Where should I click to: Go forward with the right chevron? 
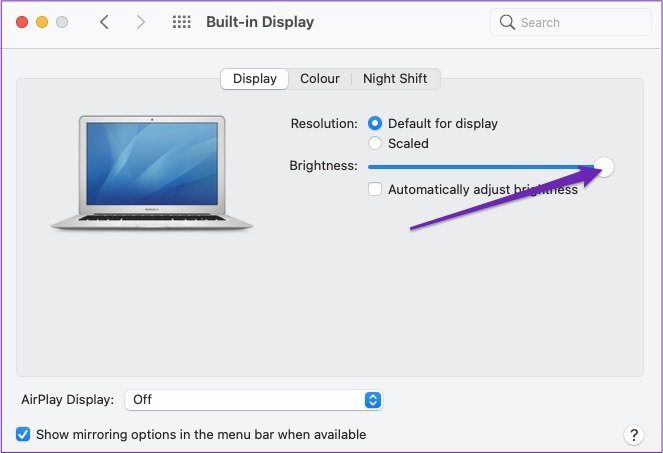pos(141,22)
